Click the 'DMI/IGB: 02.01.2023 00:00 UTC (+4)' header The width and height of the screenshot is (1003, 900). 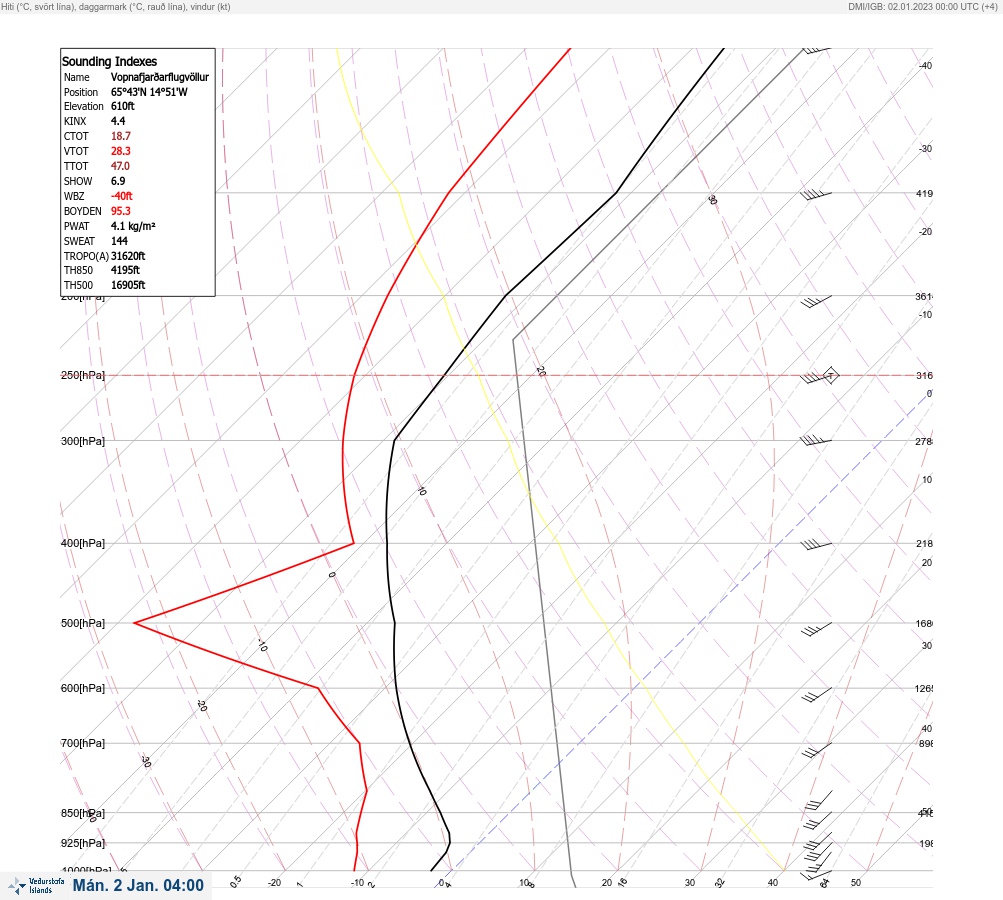click(x=922, y=6)
